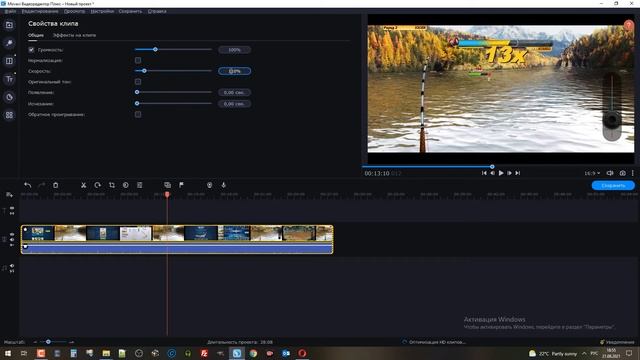Viewport: 640px width, 360px height.
Task: Enable the Оригинальный тон checkbox
Action: (138, 82)
